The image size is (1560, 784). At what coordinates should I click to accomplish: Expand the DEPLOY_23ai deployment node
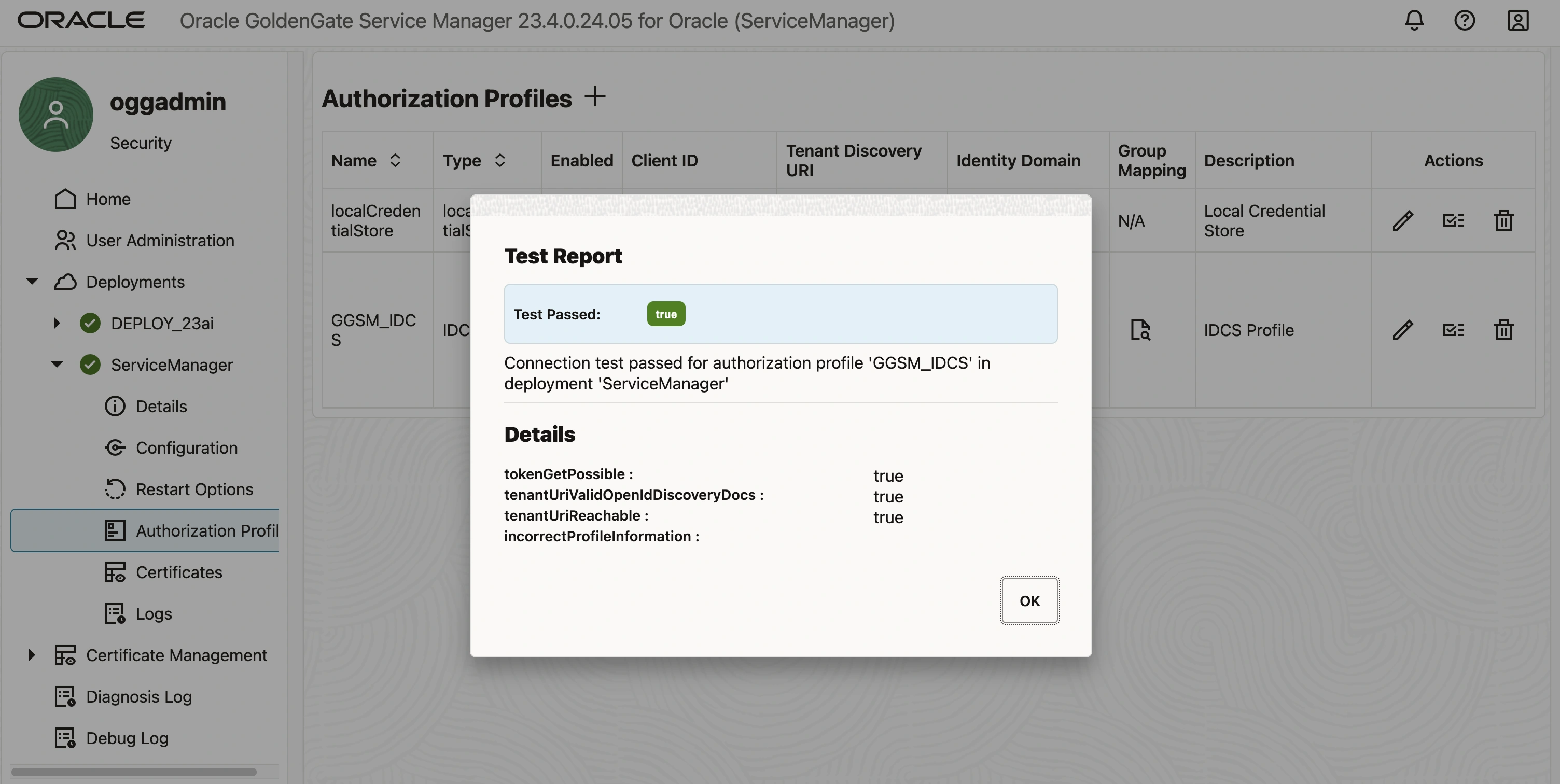coord(57,323)
